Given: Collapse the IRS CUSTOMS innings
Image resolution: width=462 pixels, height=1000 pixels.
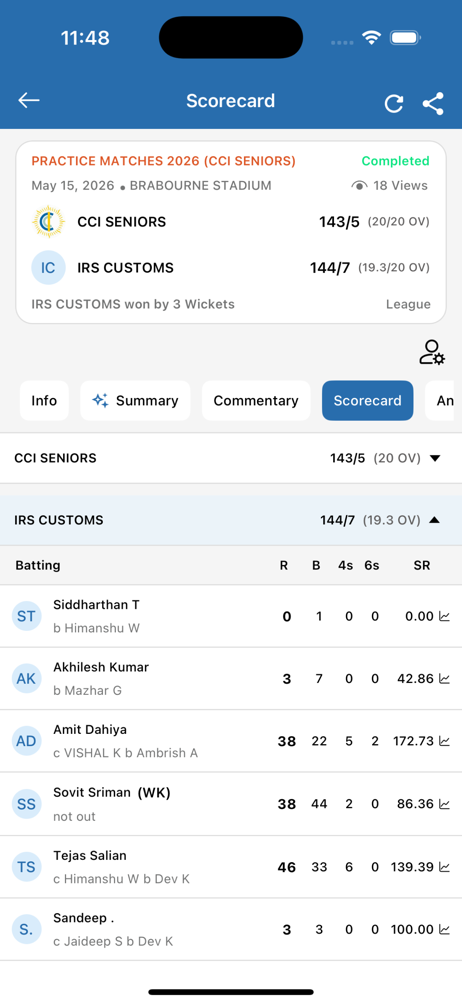Looking at the screenshot, I should (x=231, y=520).
